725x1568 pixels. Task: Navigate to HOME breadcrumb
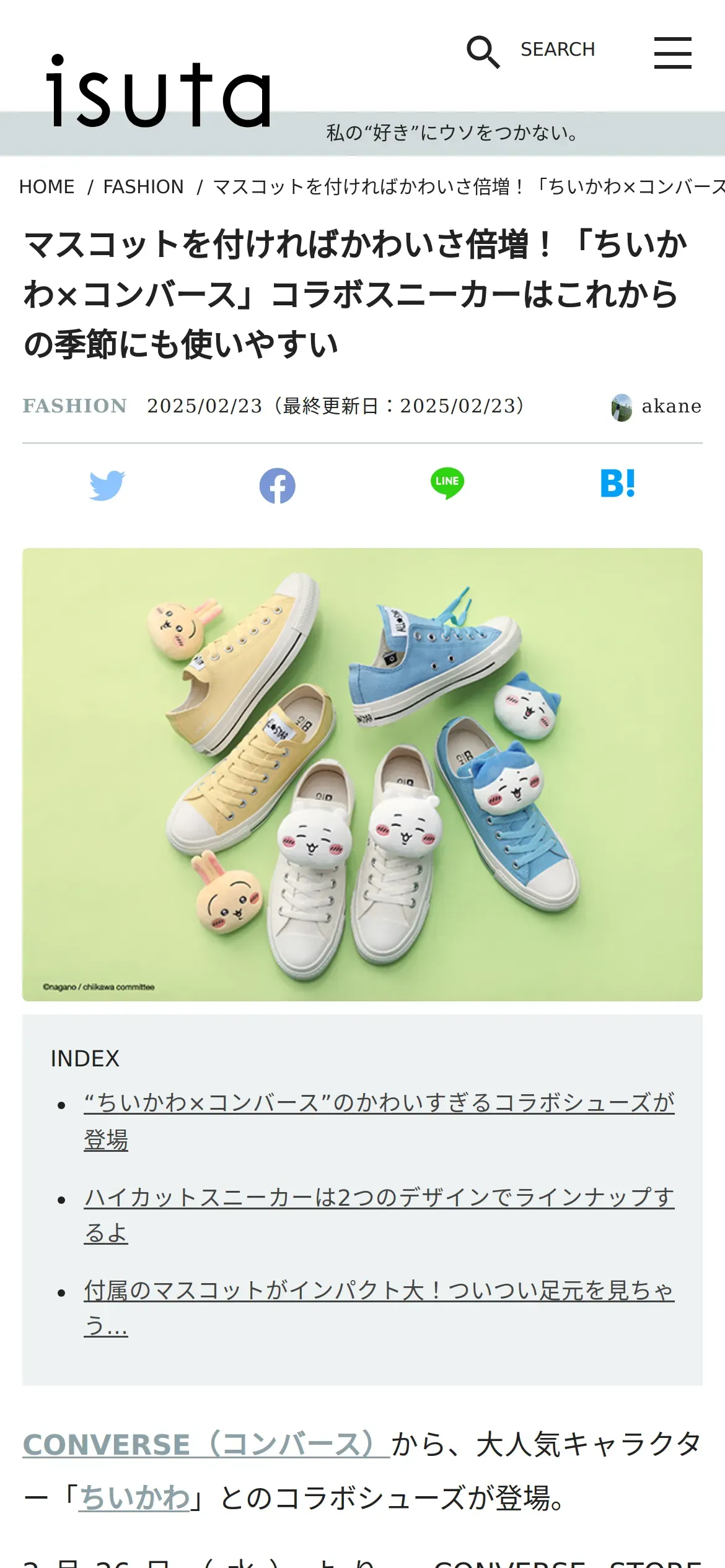click(x=46, y=186)
